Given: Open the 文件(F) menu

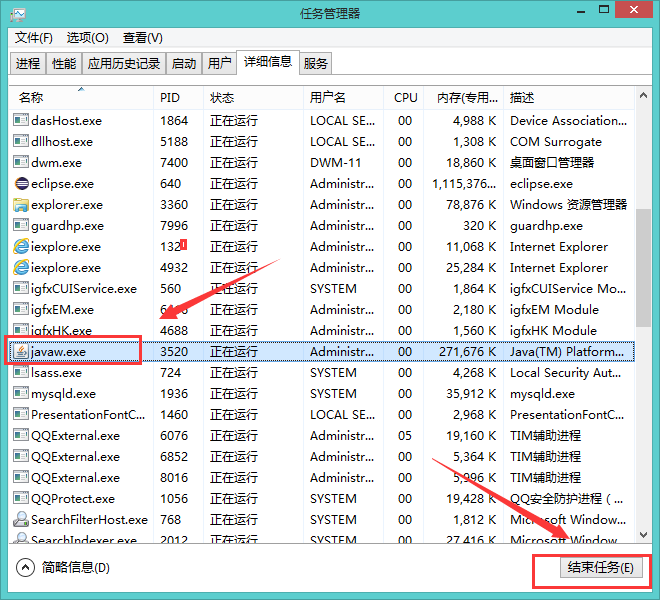Looking at the screenshot, I should (x=34, y=38).
